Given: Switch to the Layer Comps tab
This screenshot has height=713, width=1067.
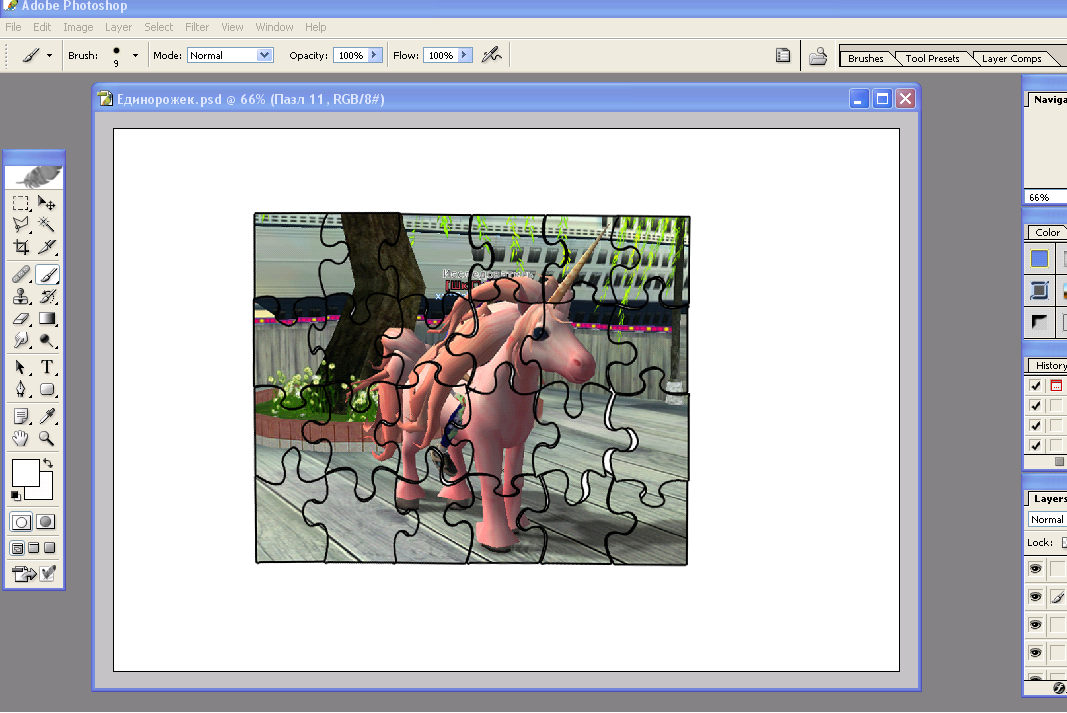Looking at the screenshot, I should (x=1011, y=59).
